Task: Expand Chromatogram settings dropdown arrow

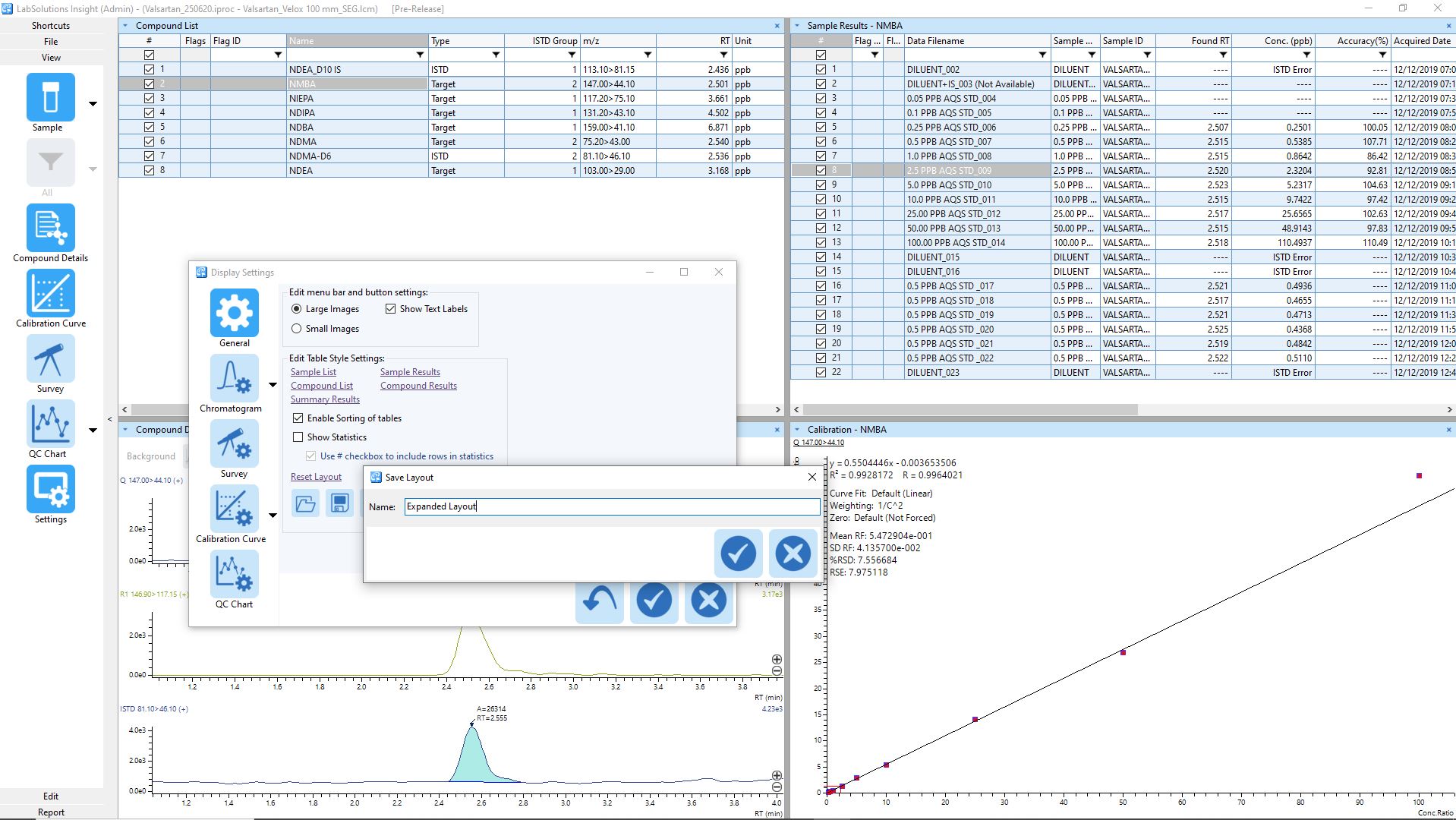Action: (273, 385)
